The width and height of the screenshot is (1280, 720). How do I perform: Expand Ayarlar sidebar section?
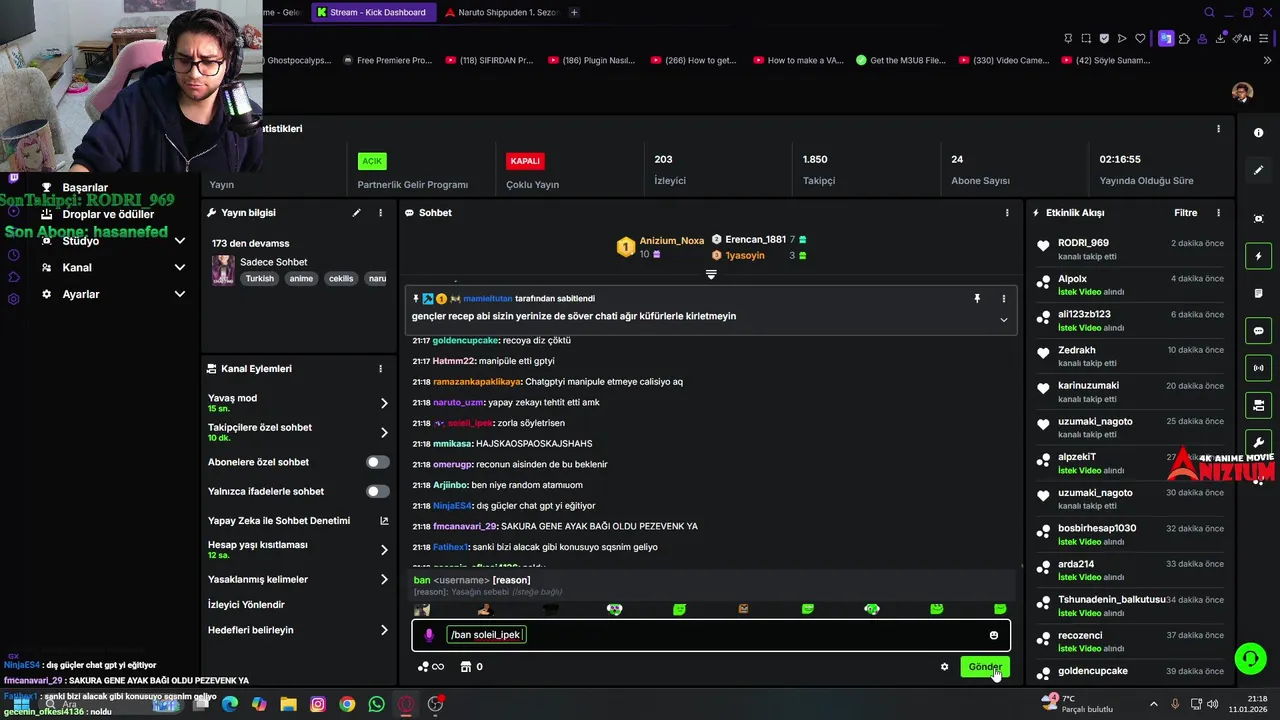coord(180,294)
